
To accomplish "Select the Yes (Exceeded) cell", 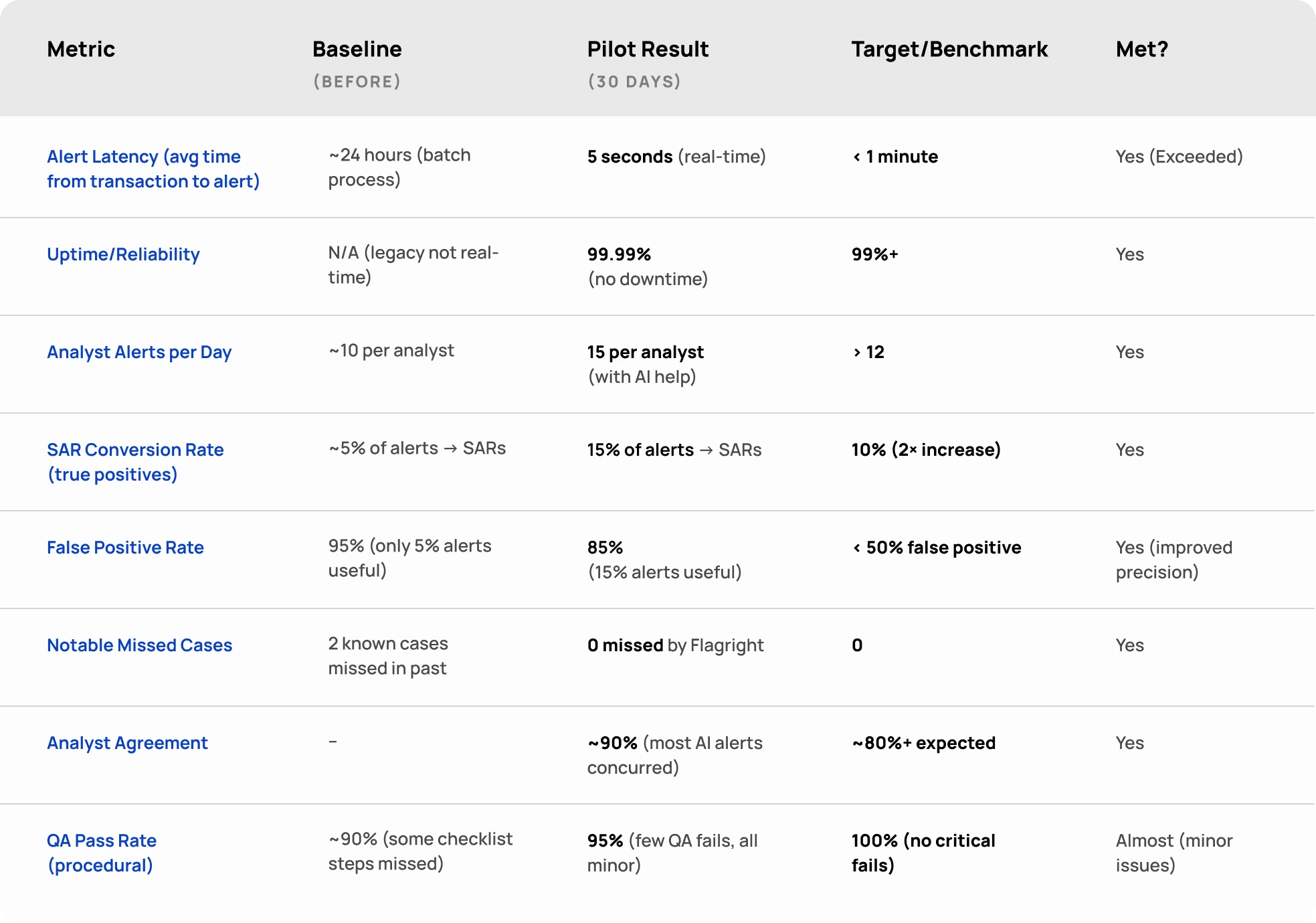I will tap(1179, 157).
